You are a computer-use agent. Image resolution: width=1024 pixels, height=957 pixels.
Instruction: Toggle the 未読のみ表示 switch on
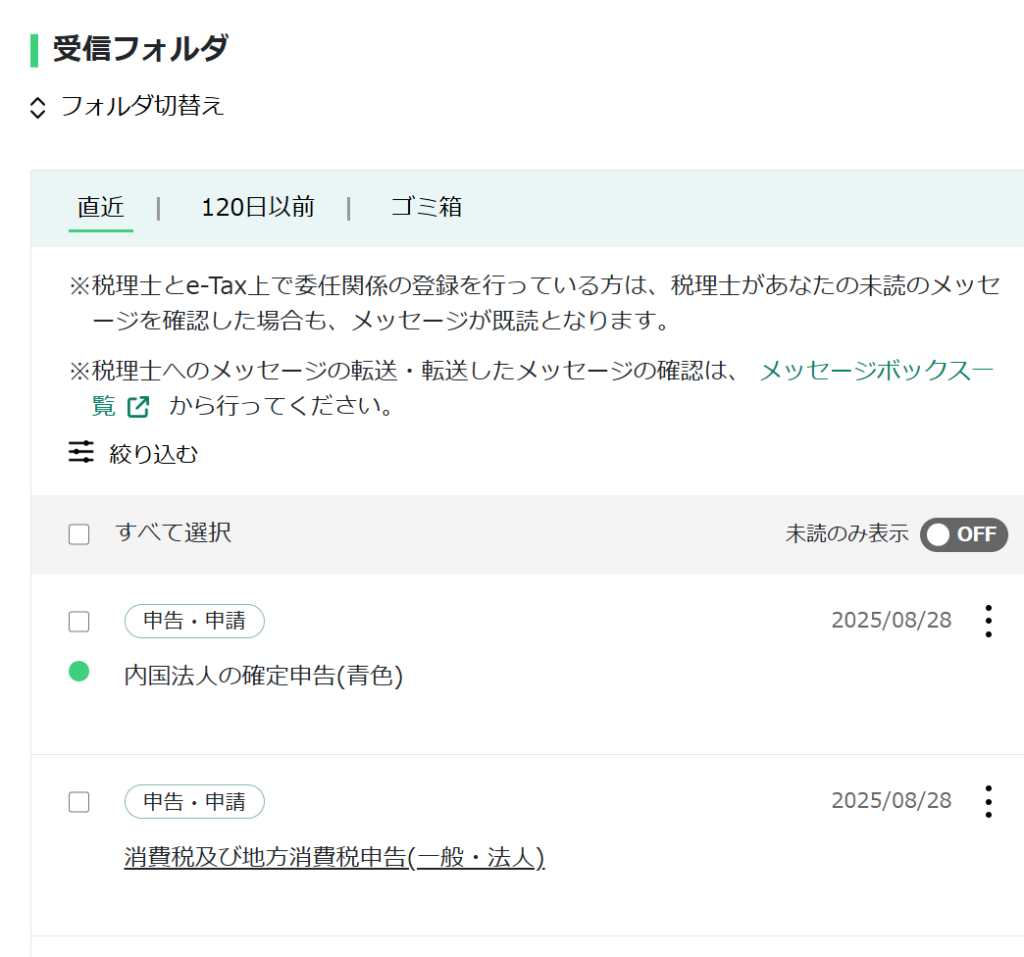pyautogui.click(x=963, y=534)
